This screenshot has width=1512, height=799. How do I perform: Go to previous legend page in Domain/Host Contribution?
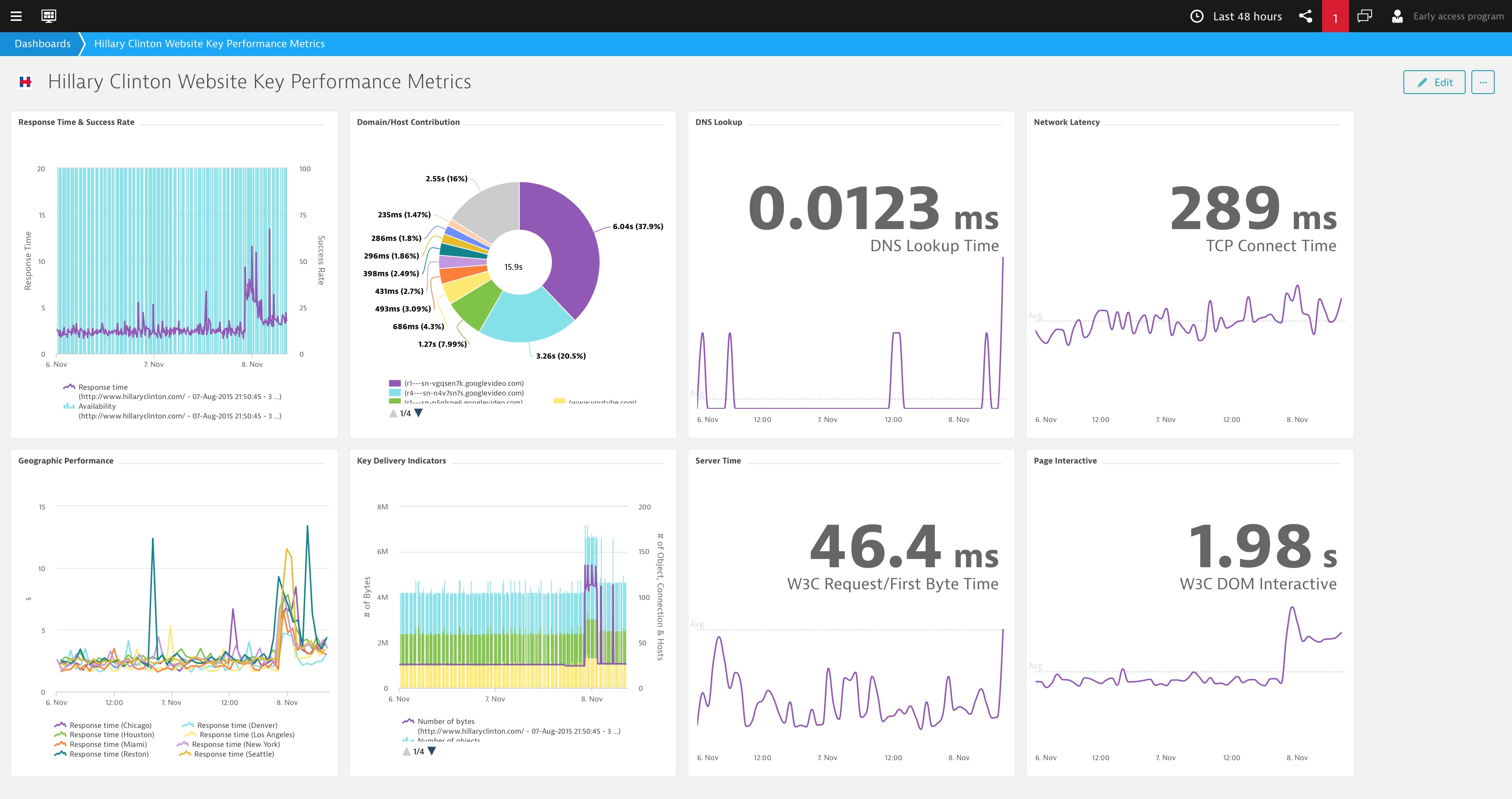coord(393,413)
